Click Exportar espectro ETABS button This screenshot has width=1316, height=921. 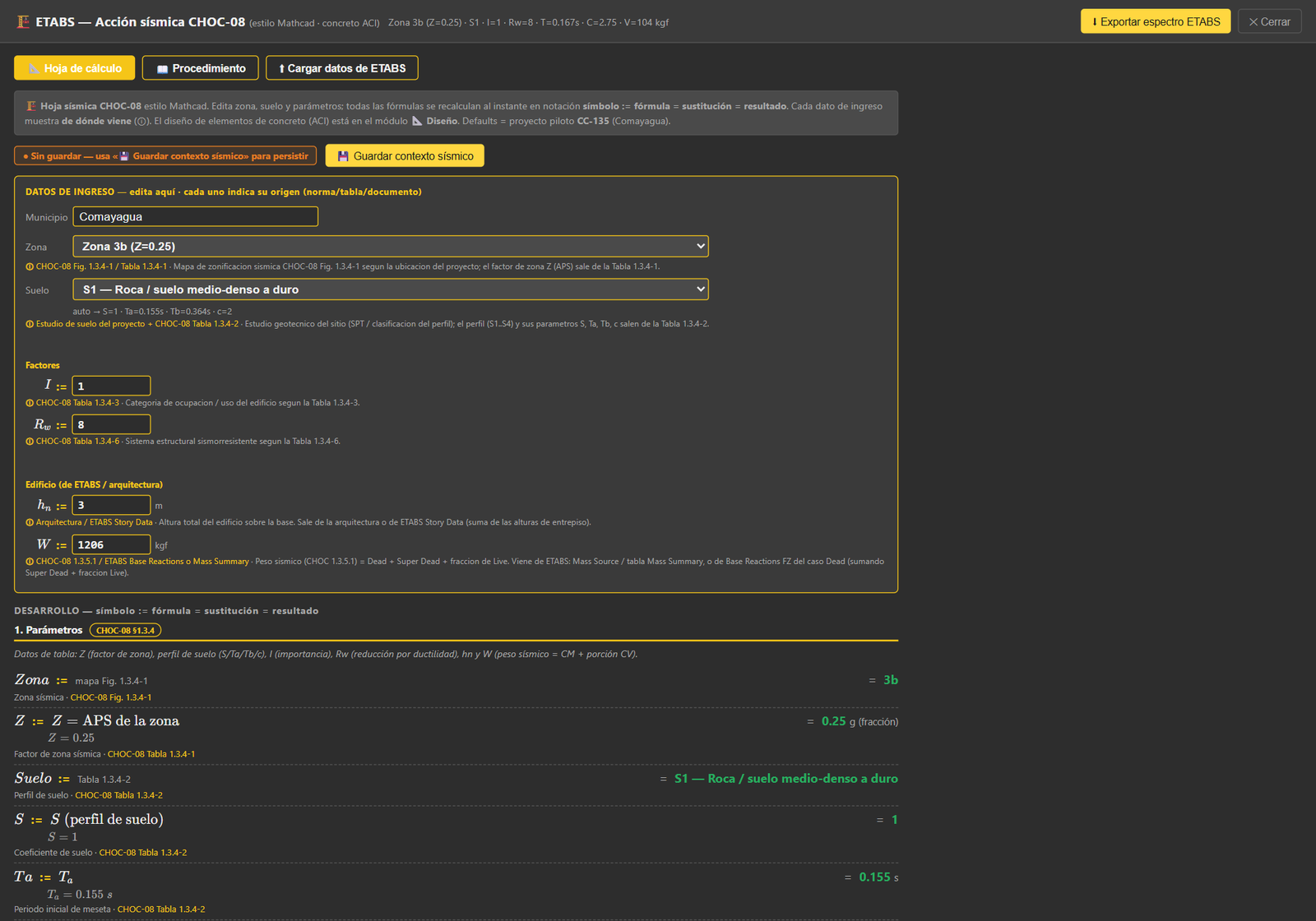pos(1156,21)
